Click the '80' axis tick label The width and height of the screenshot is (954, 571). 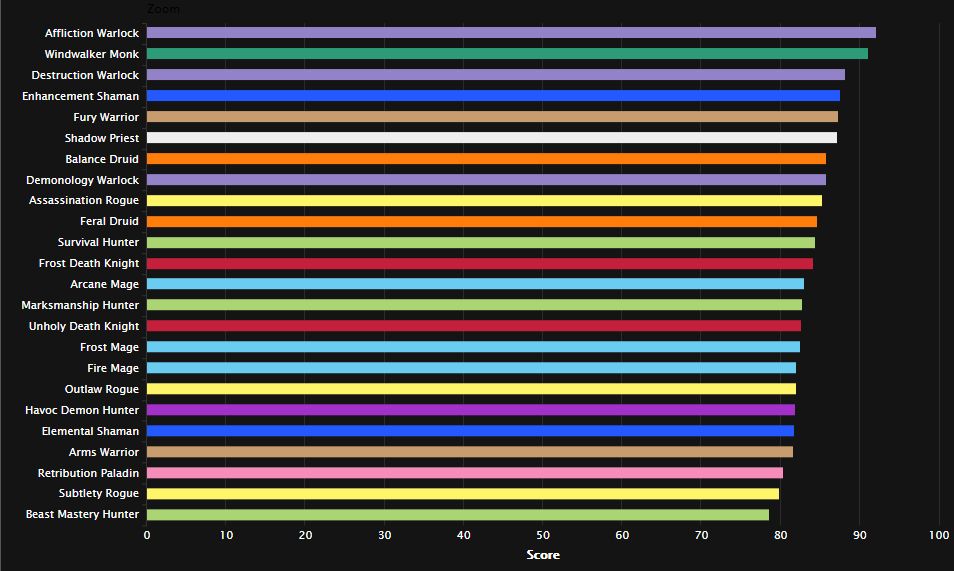(x=780, y=535)
